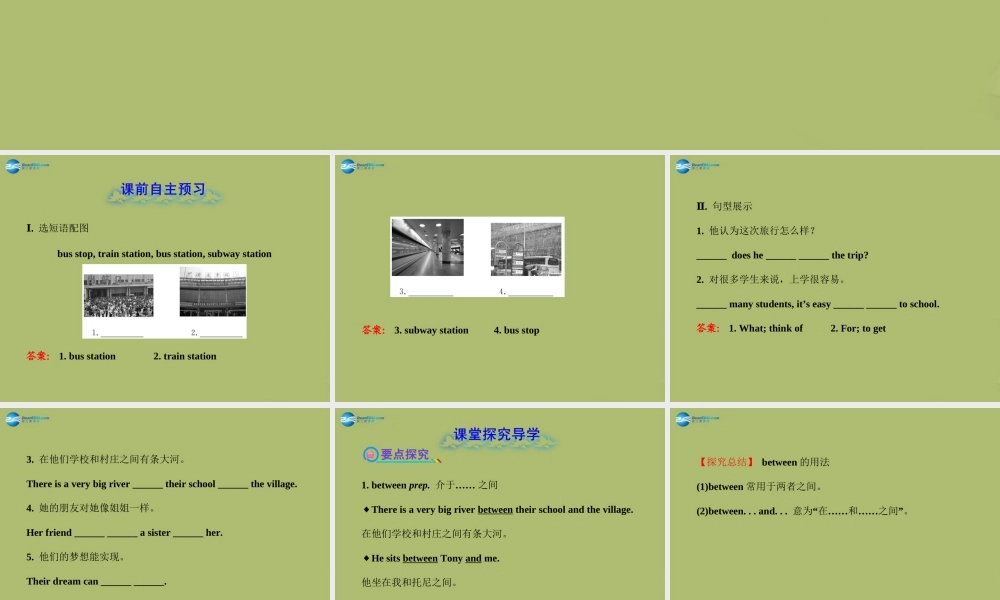The width and height of the screenshot is (1000, 600).
Task: Click the logo on the 课堂探究导学 slide
Action: [362, 419]
